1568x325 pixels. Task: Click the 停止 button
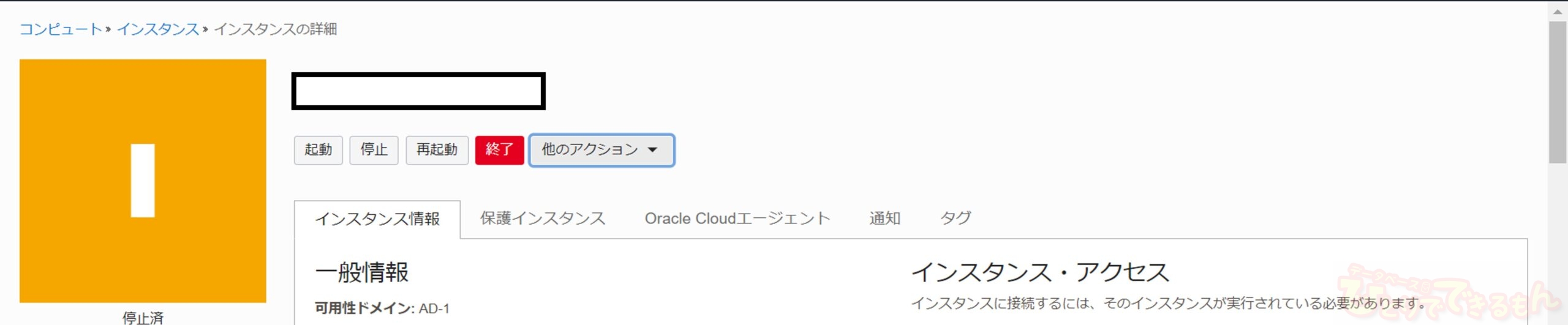(374, 150)
